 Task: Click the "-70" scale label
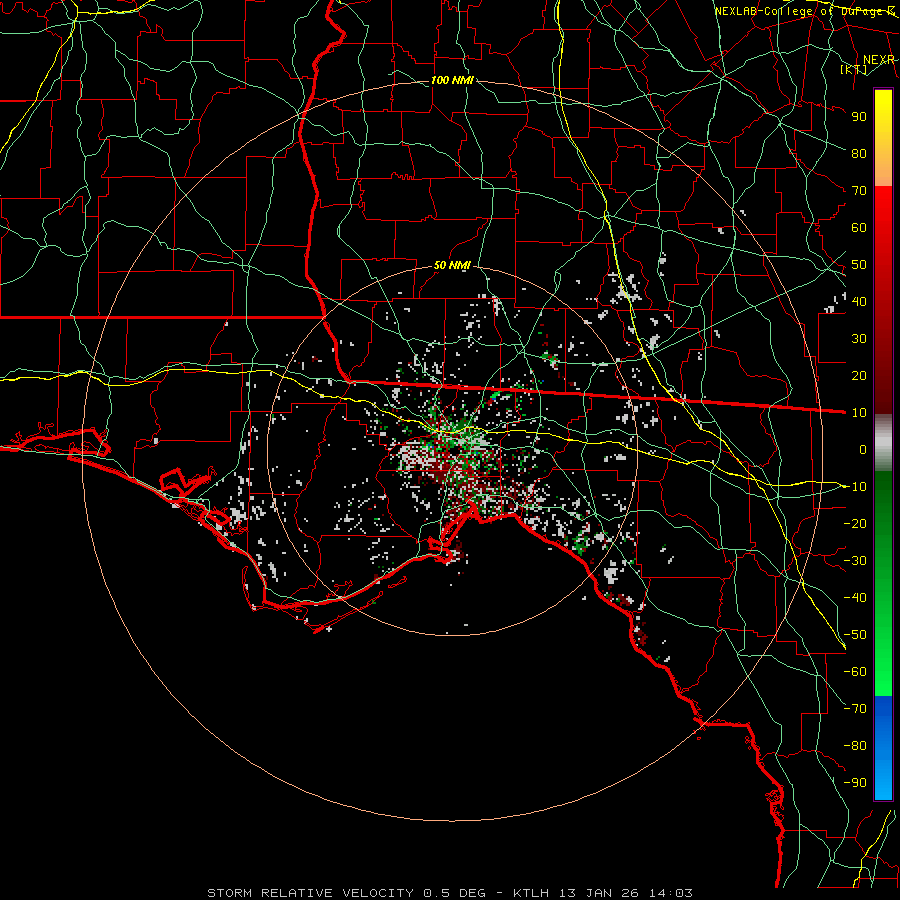855,709
